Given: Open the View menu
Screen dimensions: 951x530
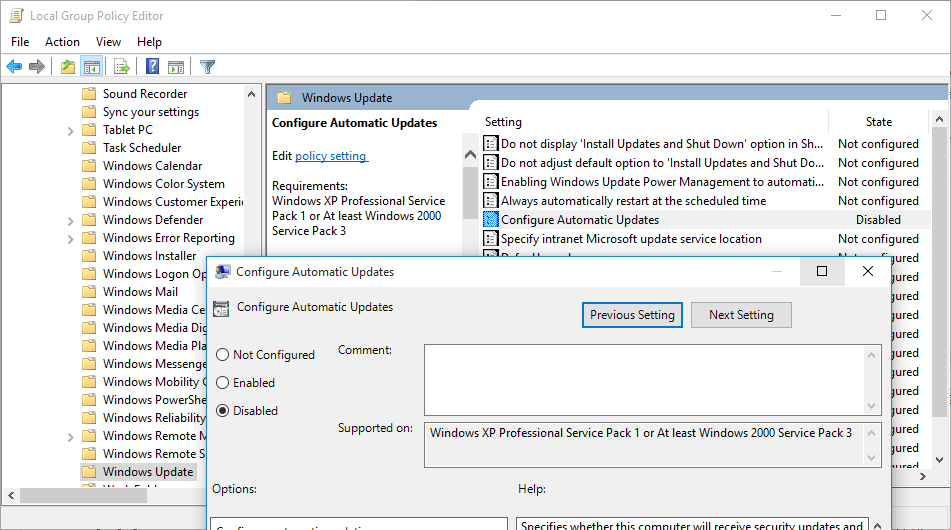Looking at the screenshot, I should pyautogui.click(x=108, y=42).
